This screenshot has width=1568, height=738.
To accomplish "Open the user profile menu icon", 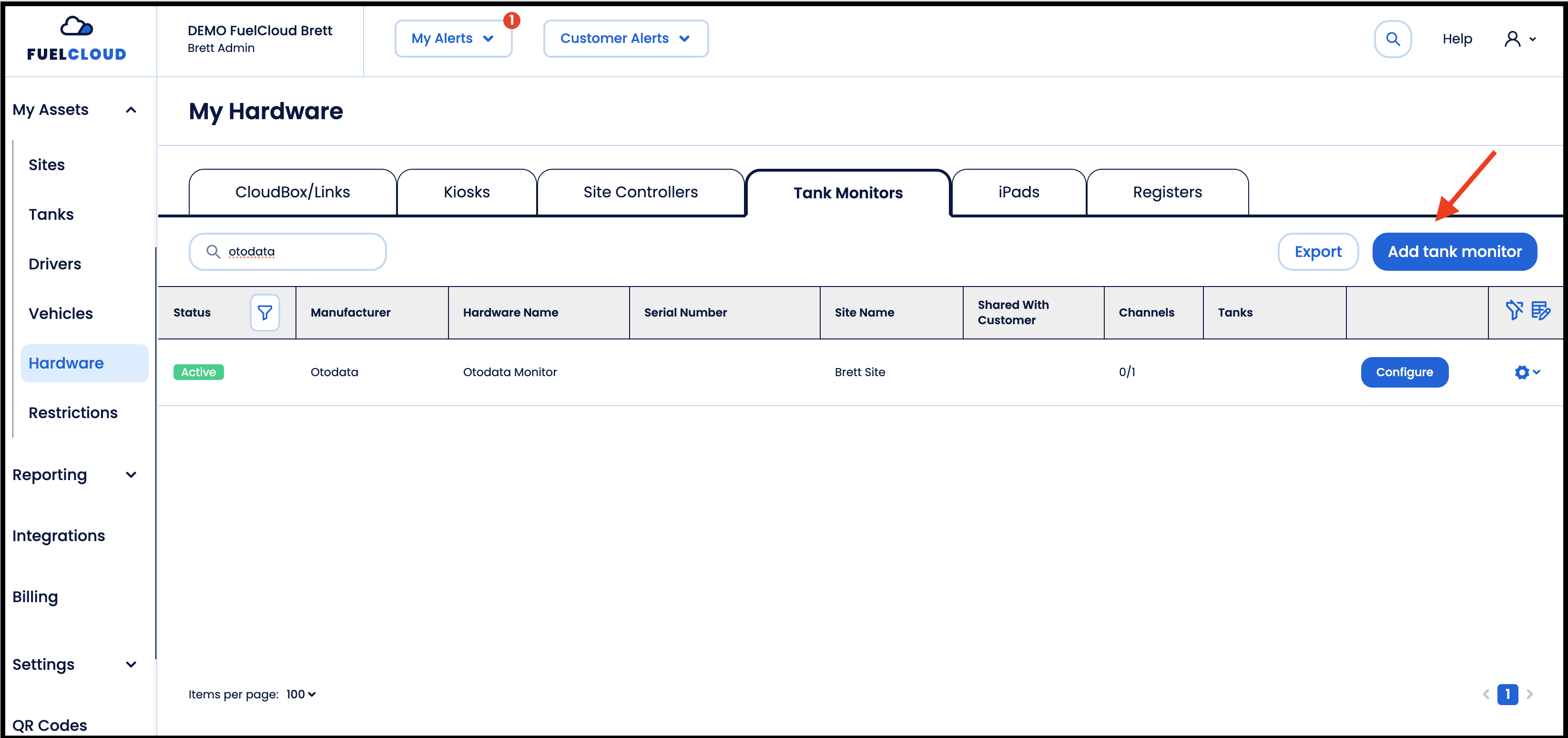I will click(x=1519, y=39).
